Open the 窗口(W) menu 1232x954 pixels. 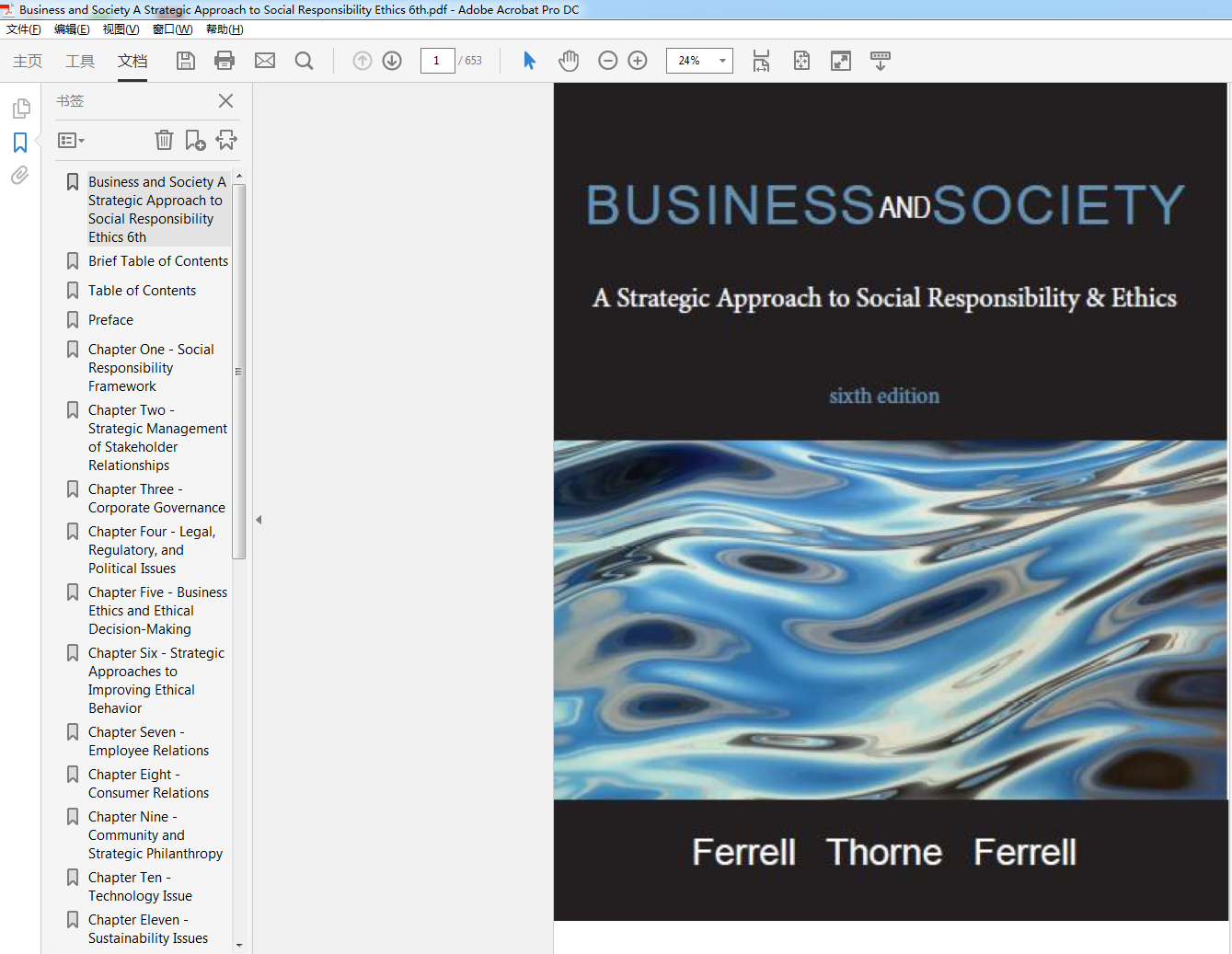(172, 29)
